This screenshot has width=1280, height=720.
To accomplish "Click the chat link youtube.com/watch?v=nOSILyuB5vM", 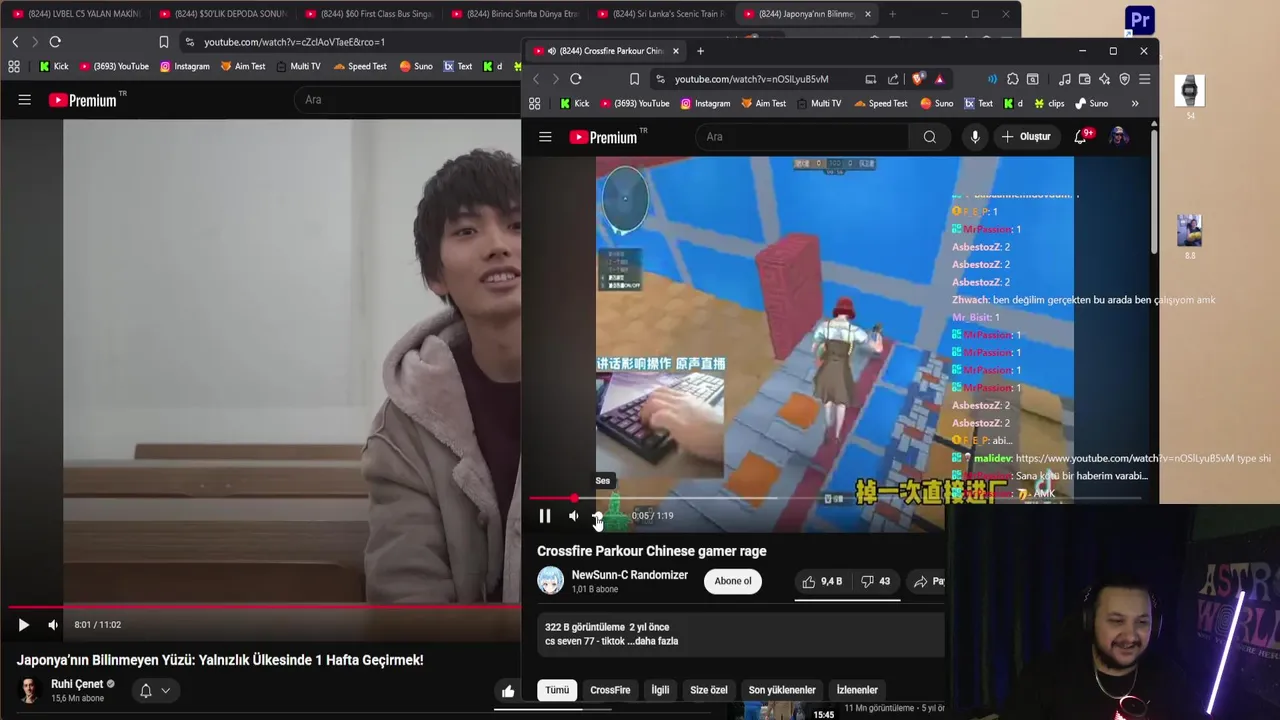I will coord(1126,458).
